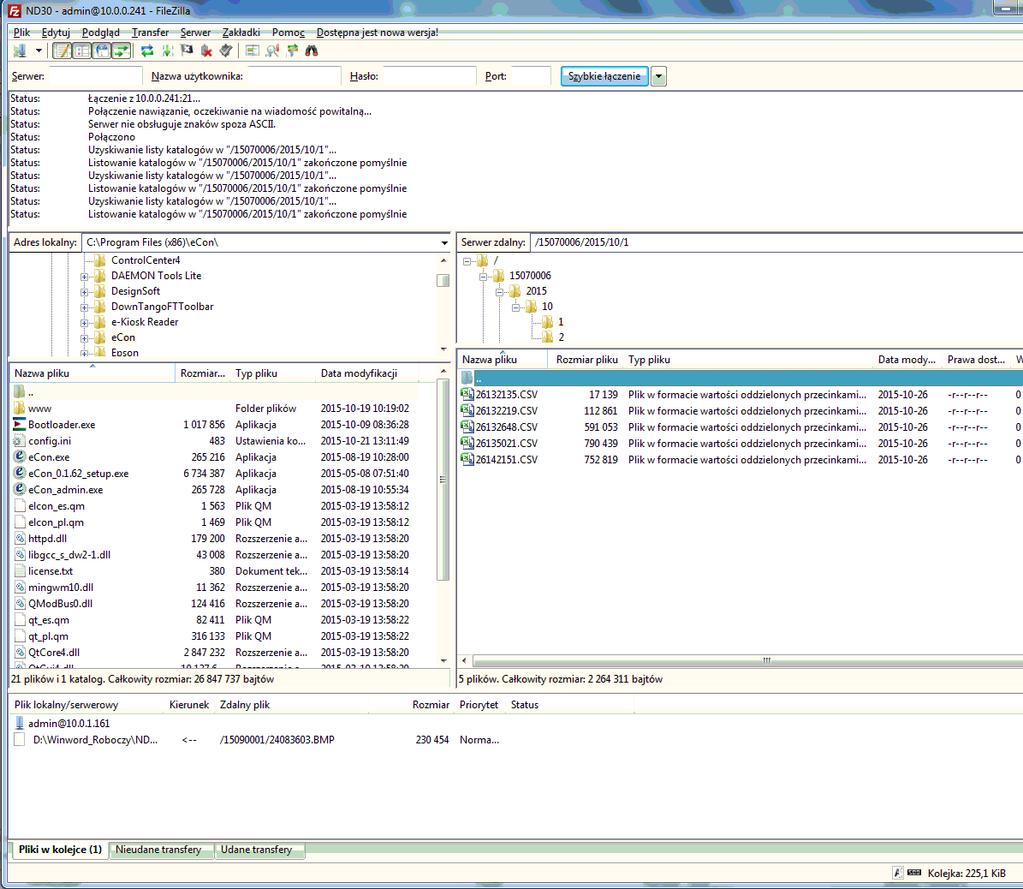This screenshot has height=889, width=1023.
Task: Focus the Port input field
Action: 530,76
